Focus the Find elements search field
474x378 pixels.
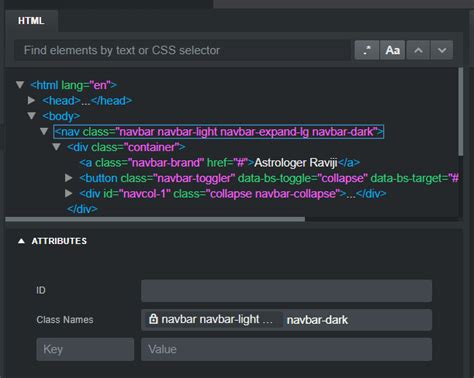[183, 50]
